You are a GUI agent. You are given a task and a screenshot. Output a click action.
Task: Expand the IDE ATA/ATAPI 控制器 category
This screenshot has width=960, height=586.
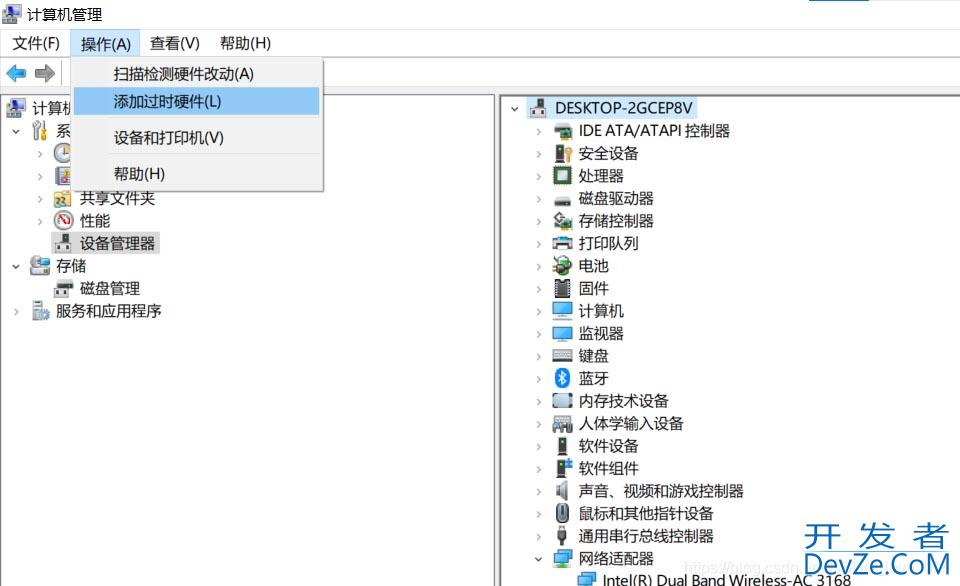click(x=539, y=131)
